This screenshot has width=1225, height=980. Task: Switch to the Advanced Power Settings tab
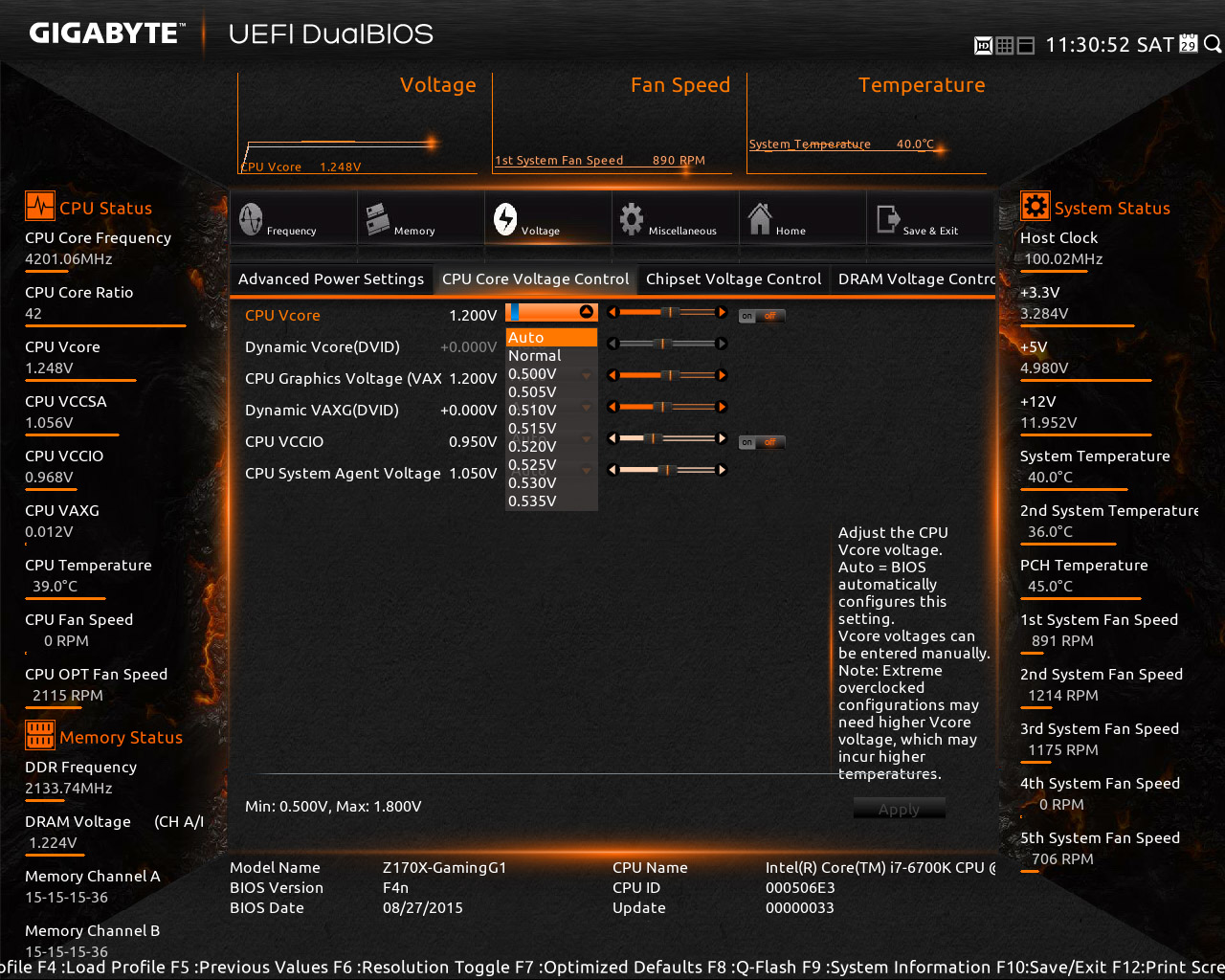click(331, 278)
